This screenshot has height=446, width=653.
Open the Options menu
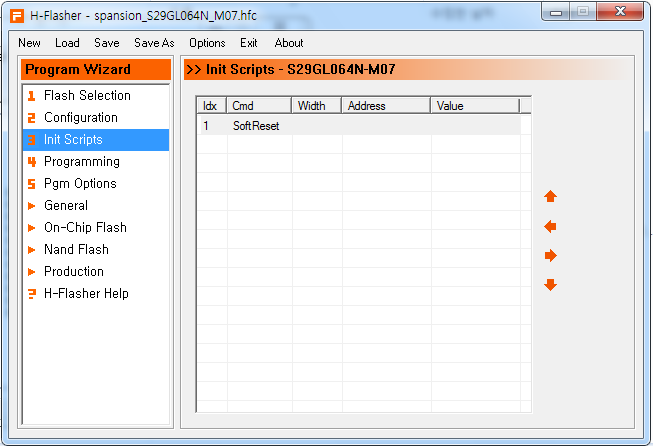[207, 43]
